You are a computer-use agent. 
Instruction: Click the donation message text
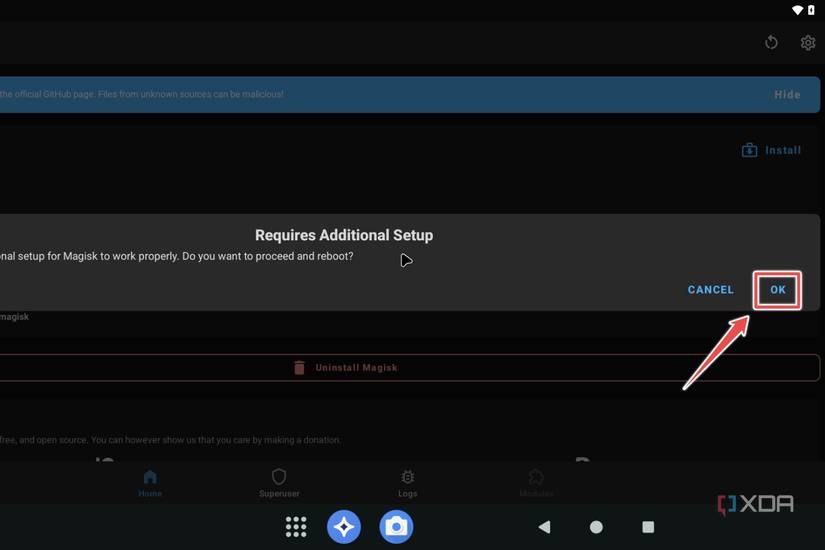[170, 440]
